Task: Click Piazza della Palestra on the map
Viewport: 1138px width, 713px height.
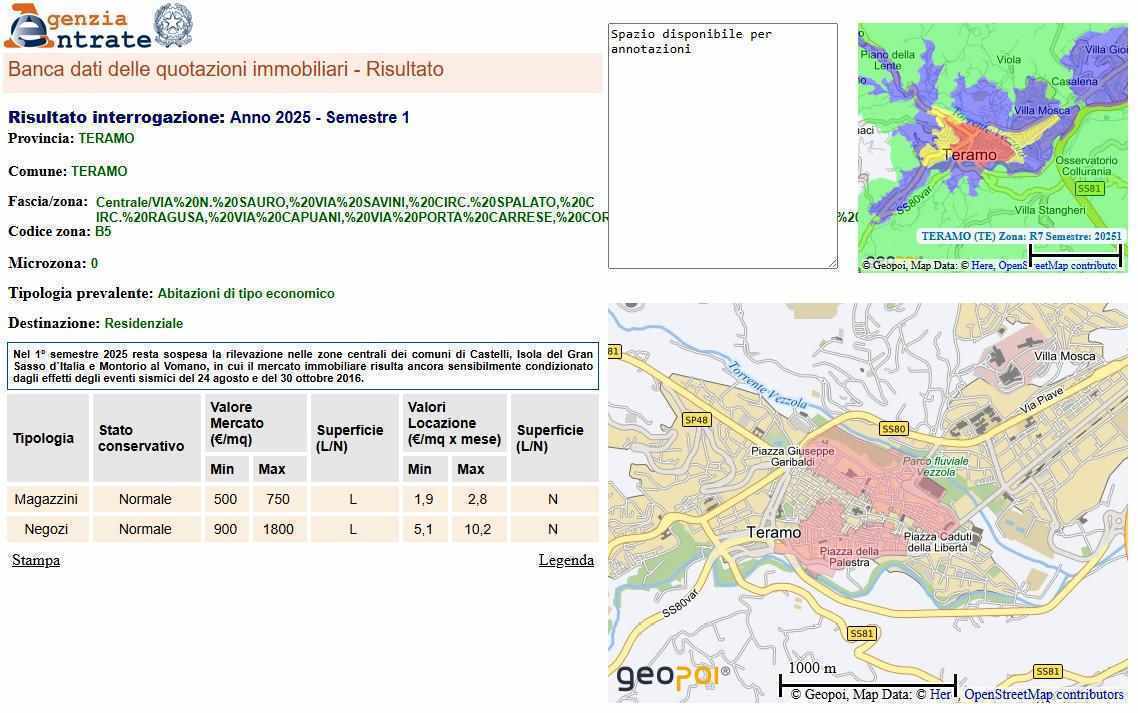Action: (x=849, y=557)
